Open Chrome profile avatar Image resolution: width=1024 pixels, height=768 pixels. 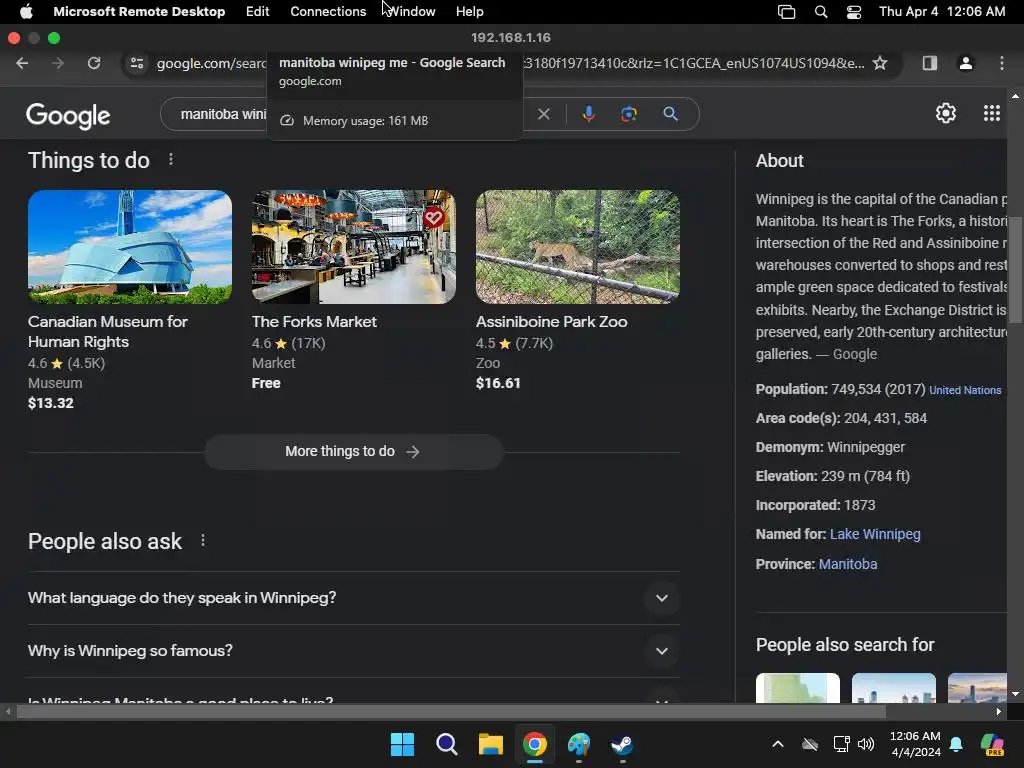(x=965, y=63)
